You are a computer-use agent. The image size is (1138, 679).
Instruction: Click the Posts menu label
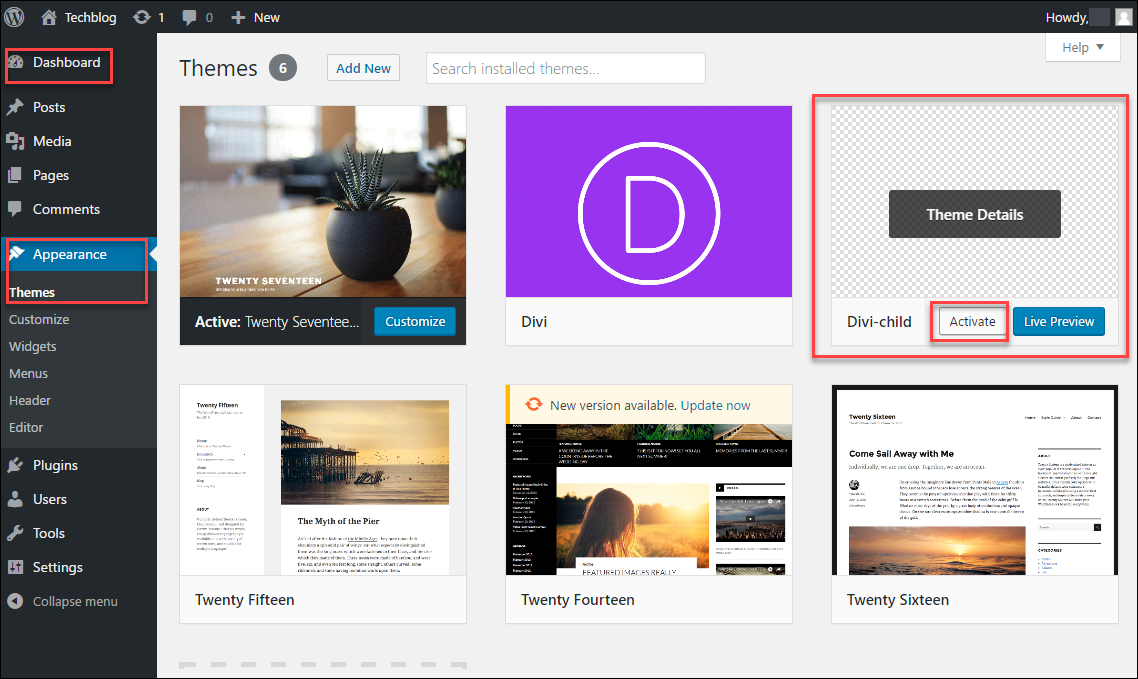click(49, 107)
